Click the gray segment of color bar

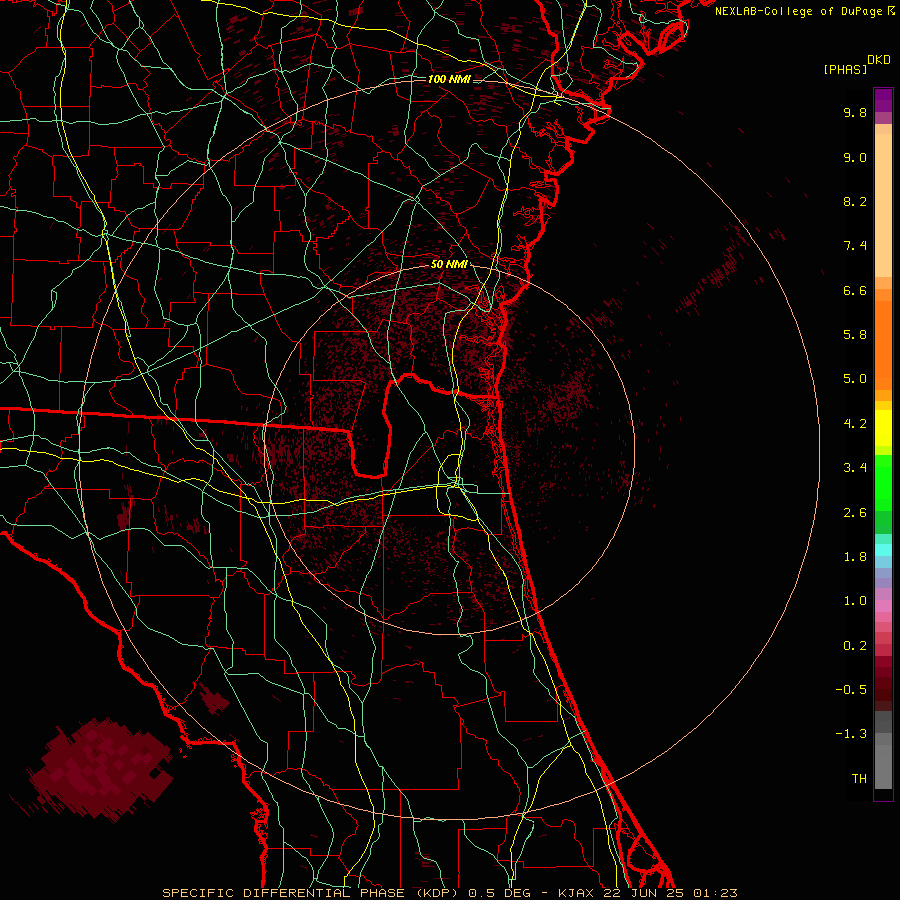[x=883, y=766]
